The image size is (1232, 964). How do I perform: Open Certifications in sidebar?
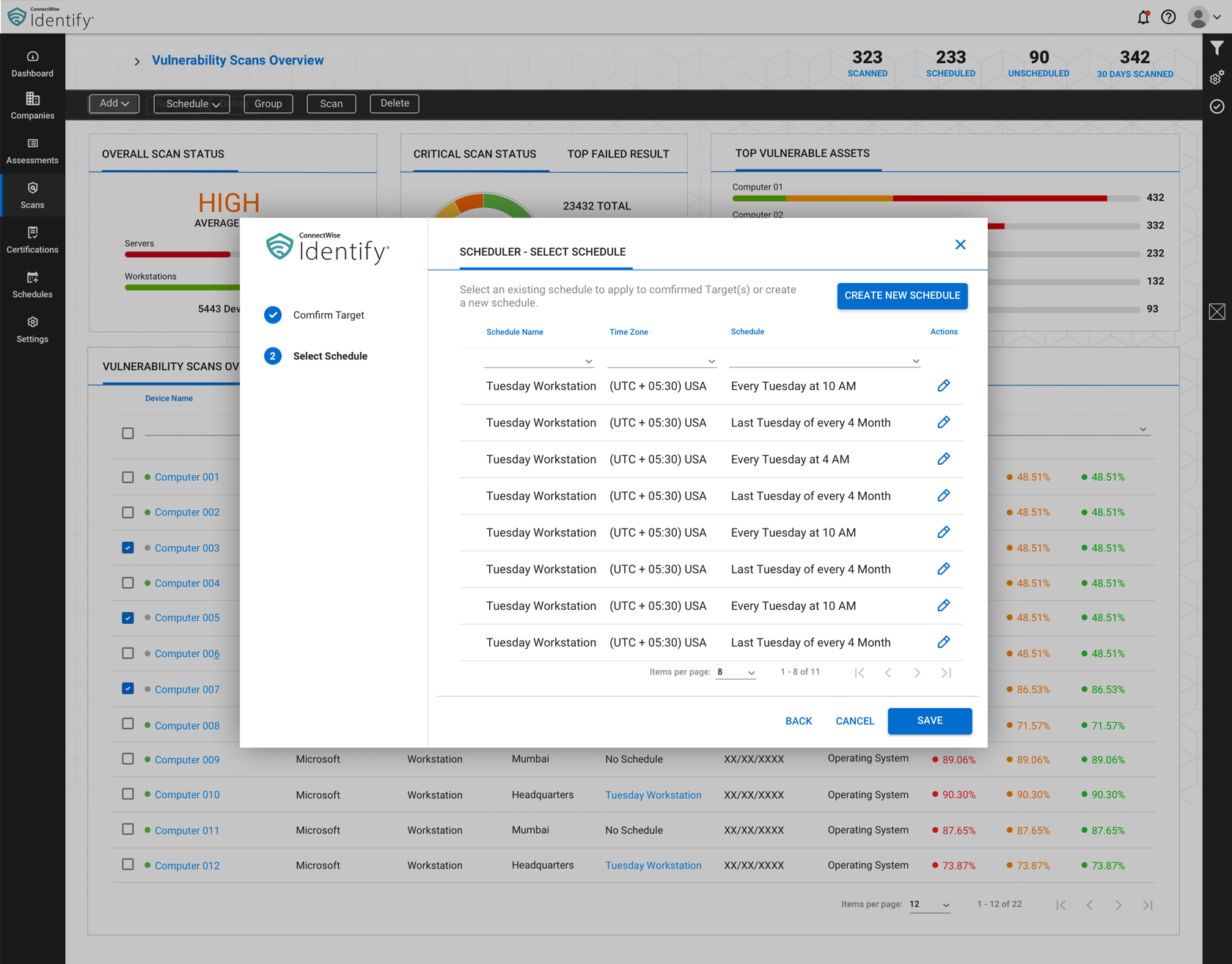coord(32,240)
